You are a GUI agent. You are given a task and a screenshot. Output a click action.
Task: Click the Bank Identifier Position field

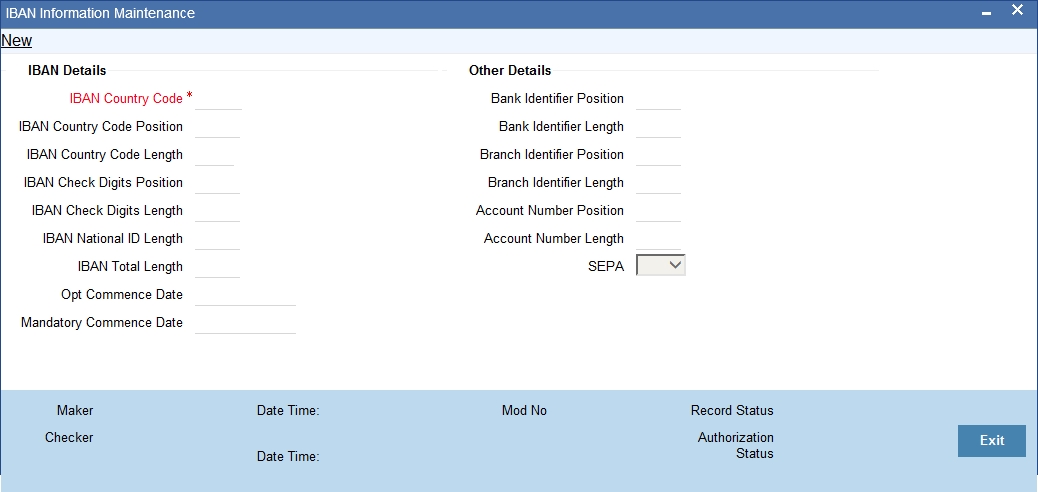pos(658,99)
